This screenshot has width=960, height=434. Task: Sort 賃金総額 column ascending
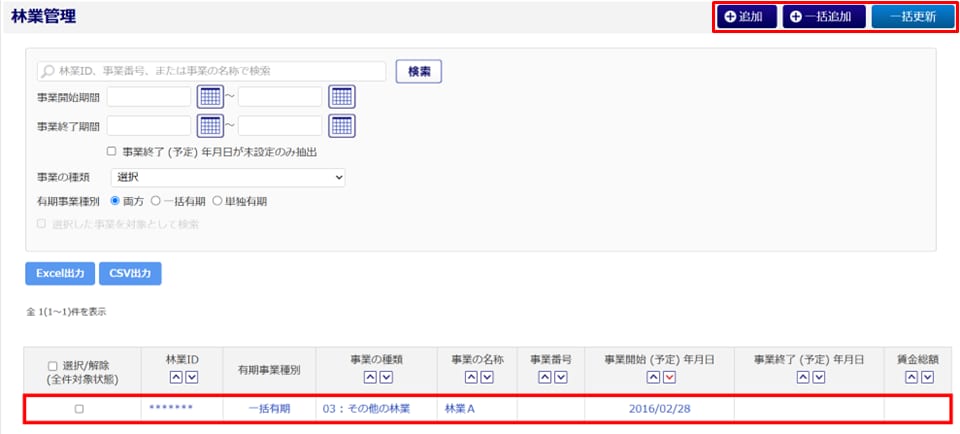(911, 378)
